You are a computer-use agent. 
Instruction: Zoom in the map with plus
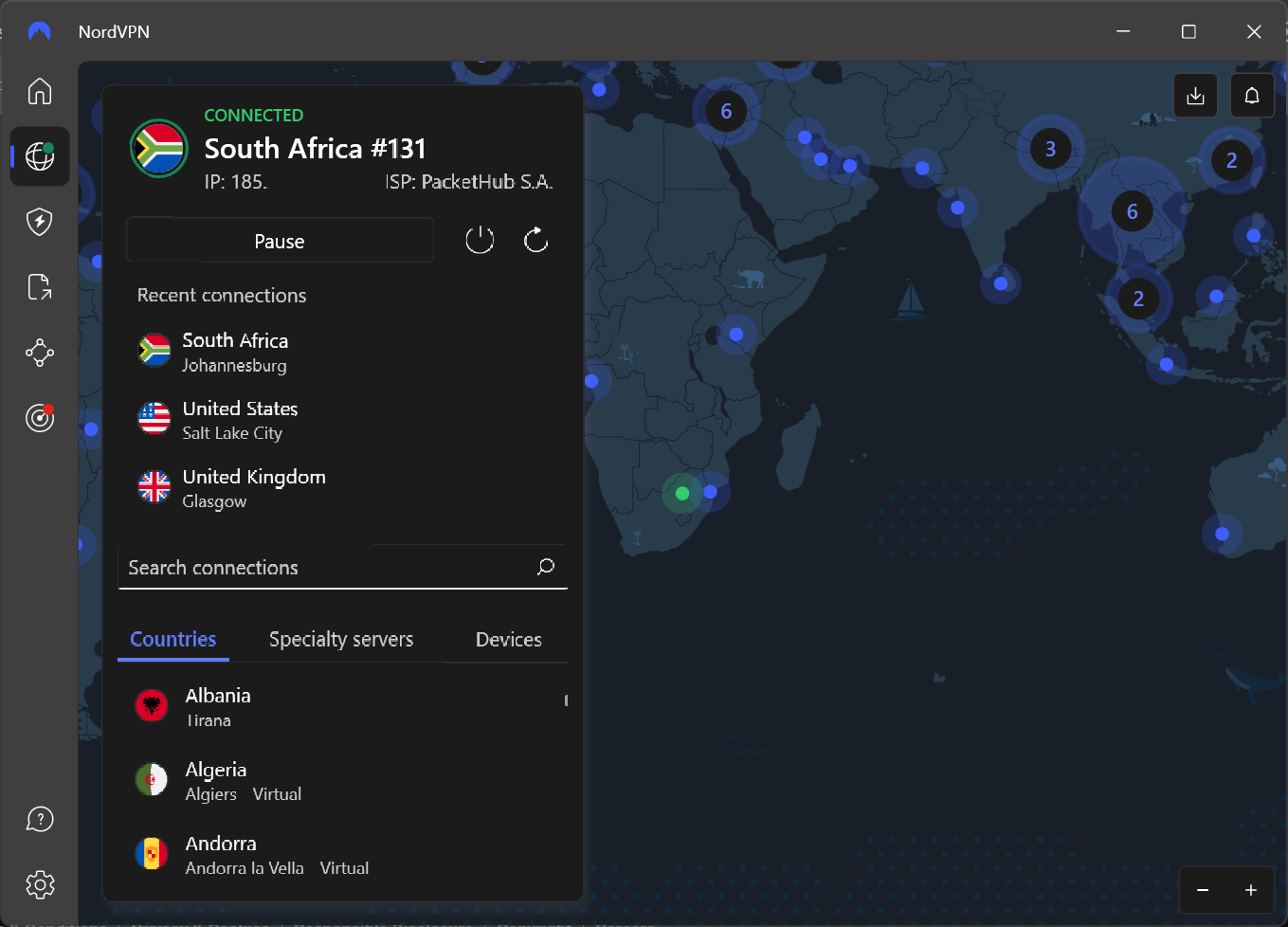pyautogui.click(x=1251, y=890)
